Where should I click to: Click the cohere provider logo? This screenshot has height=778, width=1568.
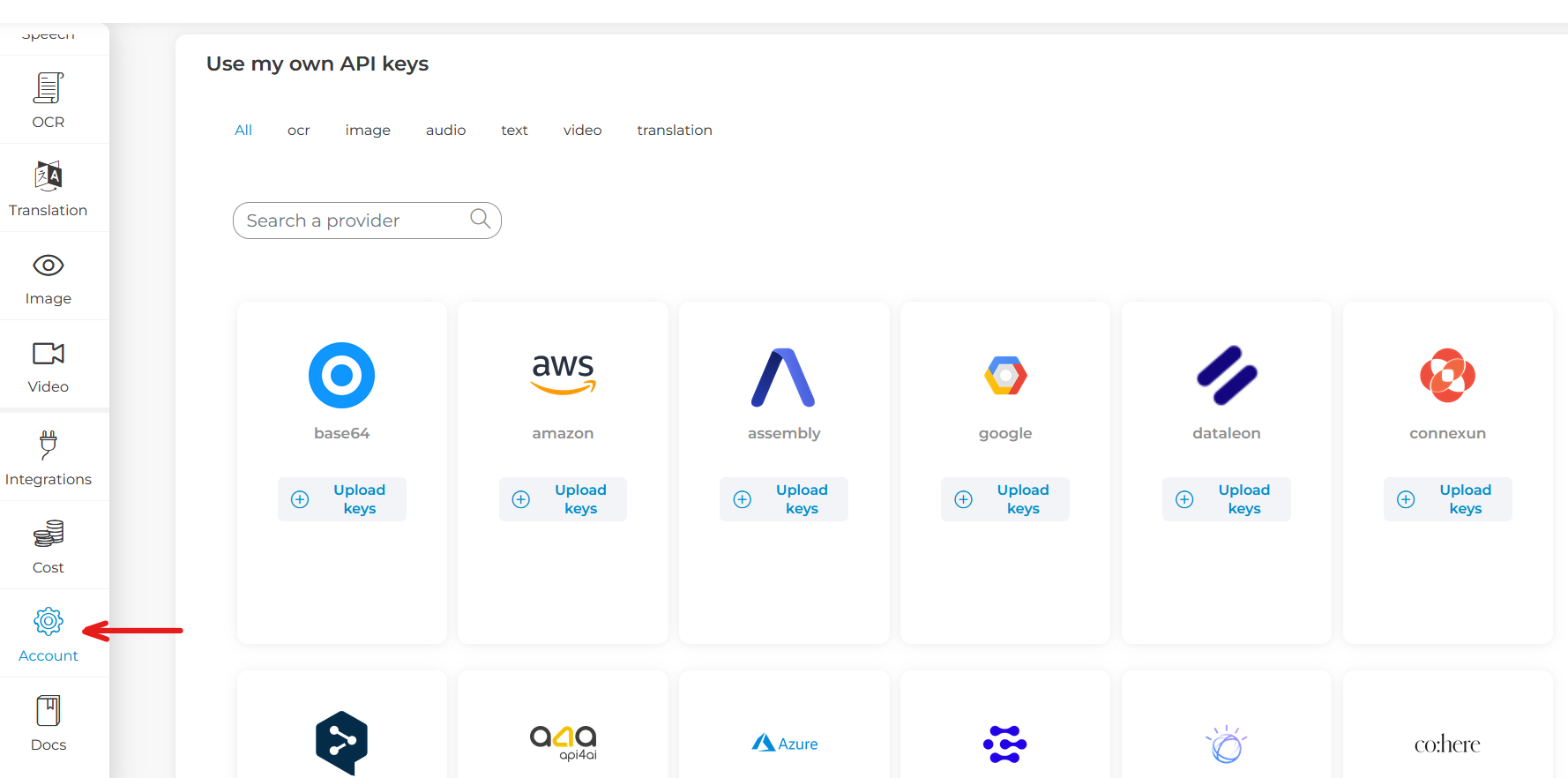point(1447,744)
